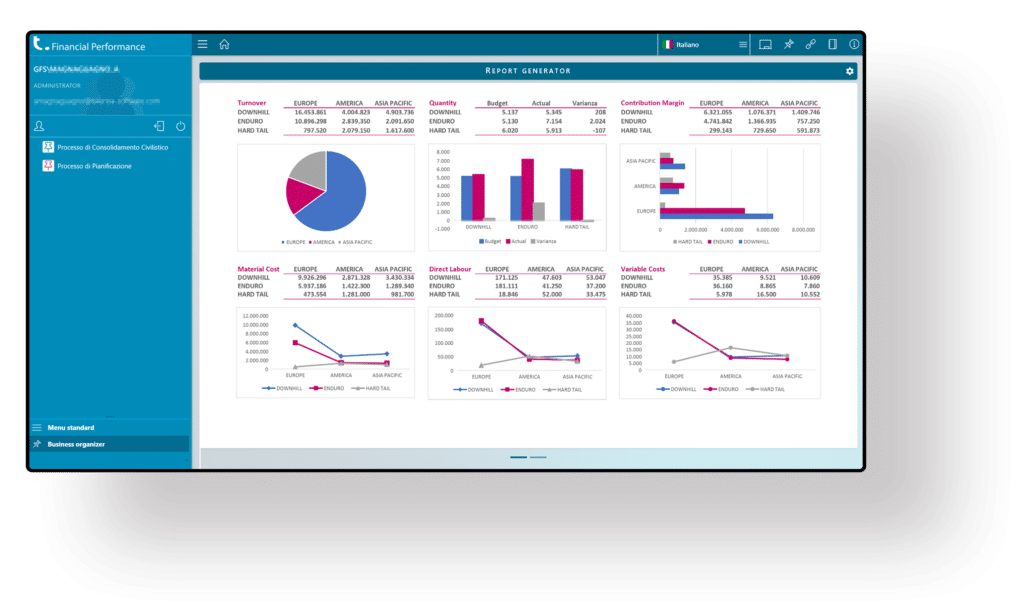The image size is (1024, 612).
Task: Open the info circle icon
Action: pyautogui.click(x=854, y=44)
